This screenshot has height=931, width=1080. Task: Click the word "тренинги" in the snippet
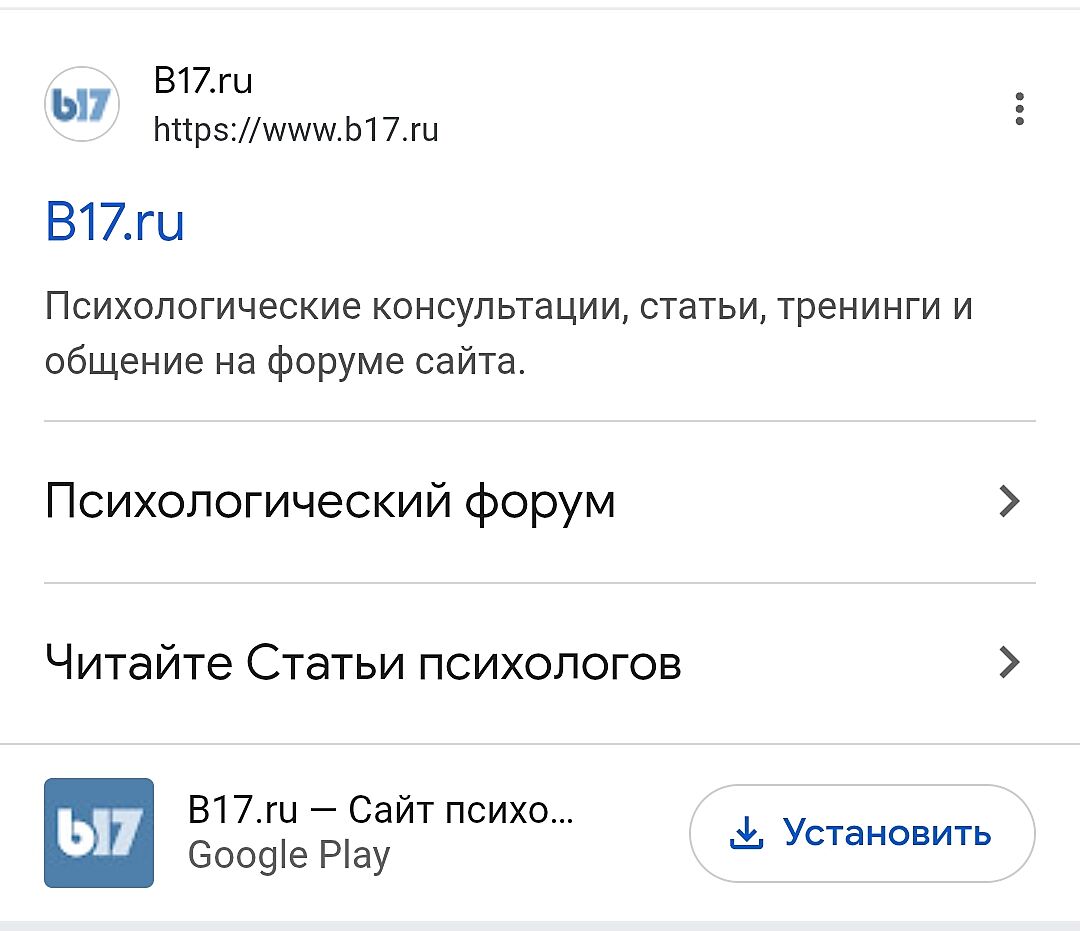tap(857, 306)
